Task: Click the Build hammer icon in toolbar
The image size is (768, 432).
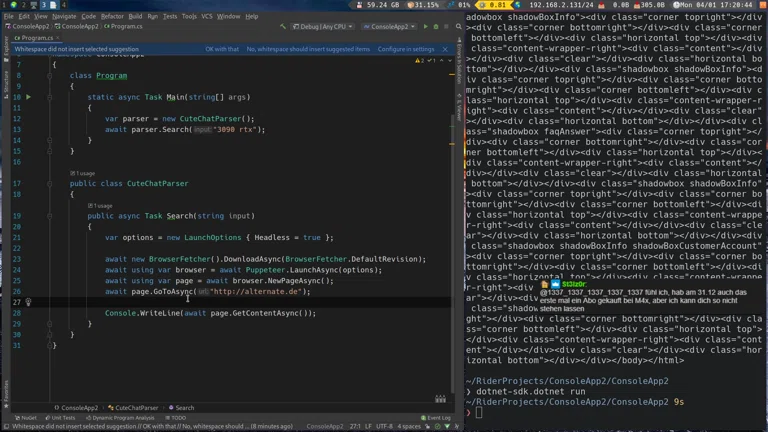Action: pyautogui.click(x=283, y=26)
